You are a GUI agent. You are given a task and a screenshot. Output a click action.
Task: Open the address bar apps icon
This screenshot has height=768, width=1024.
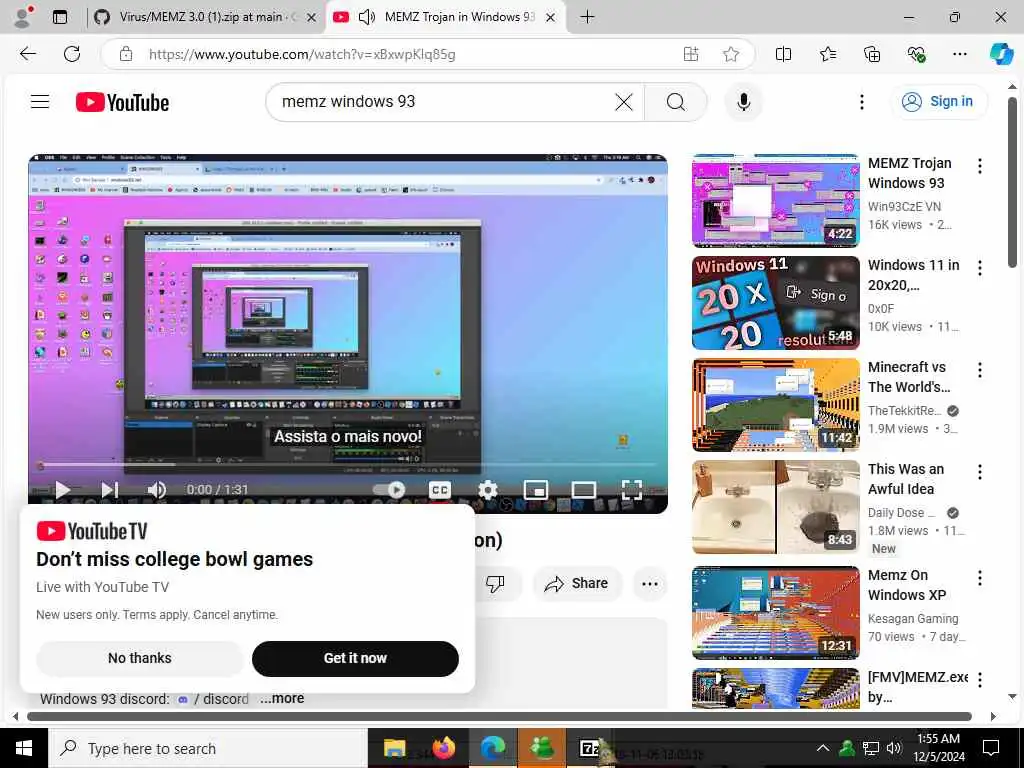pyautogui.click(x=691, y=54)
